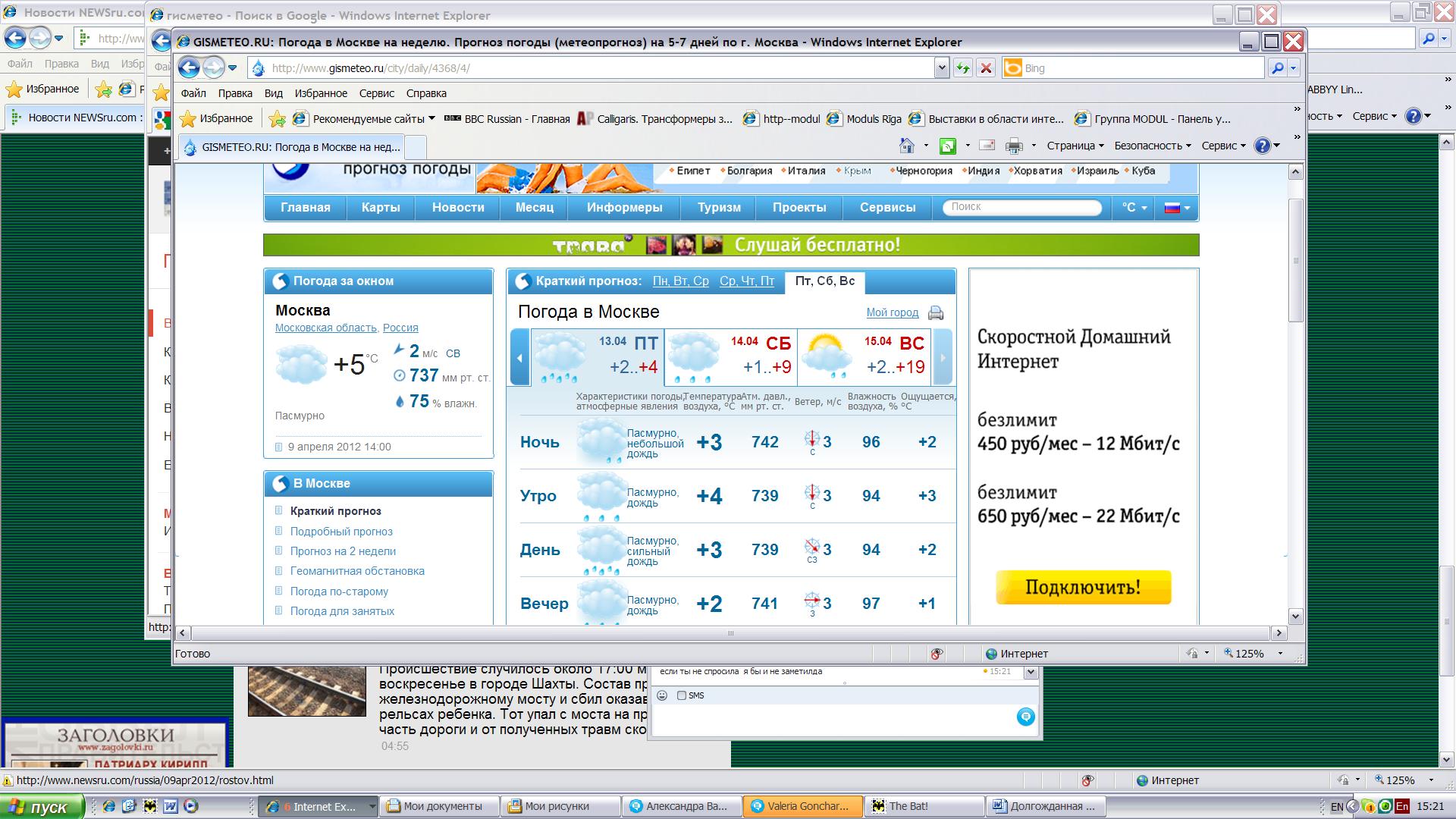The width and height of the screenshot is (1456, 819).
Task: Open the Файл menu
Action: click(x=193, y=93)
